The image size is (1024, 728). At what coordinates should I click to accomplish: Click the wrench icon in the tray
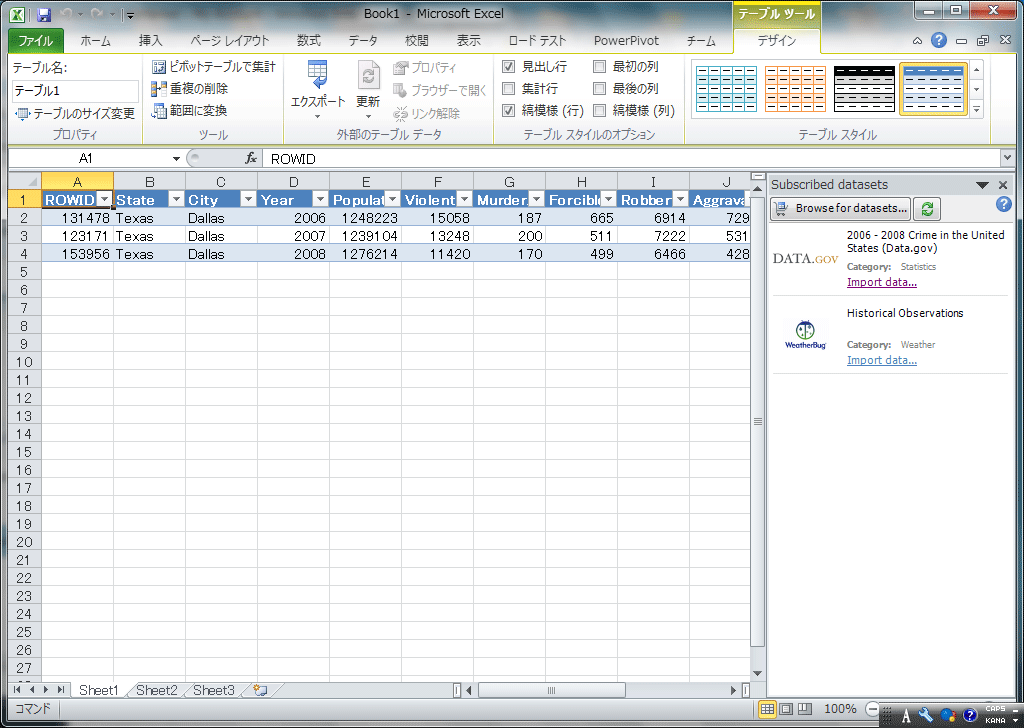click(925, 716)
